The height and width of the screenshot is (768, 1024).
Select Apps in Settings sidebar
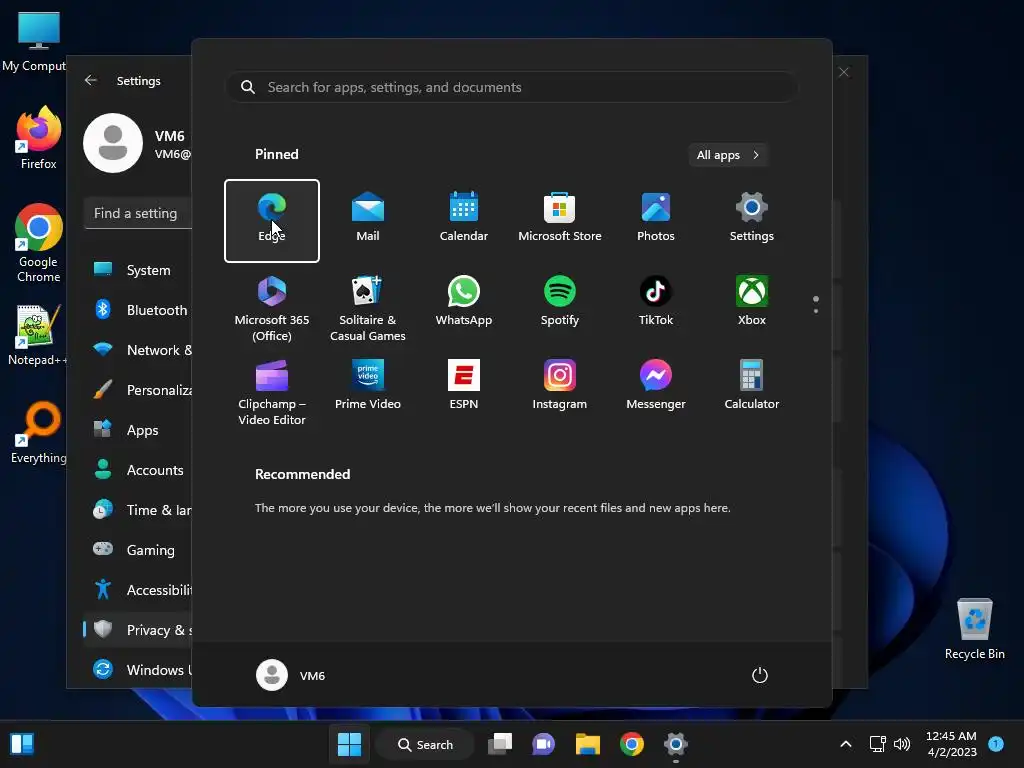pos(138,430)
